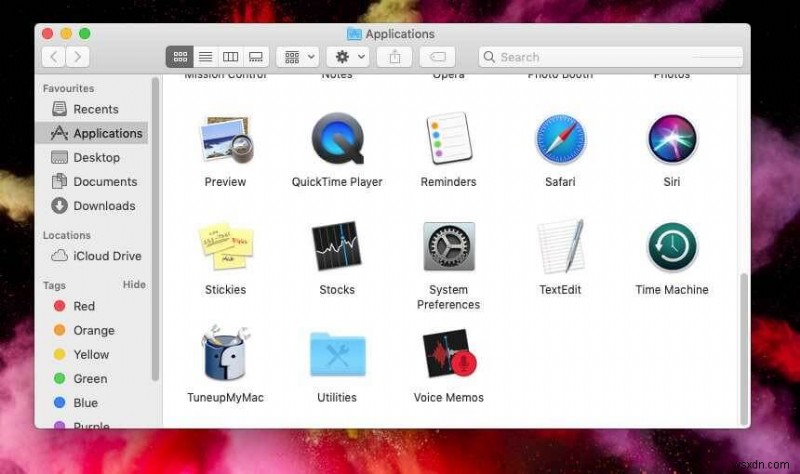
Task: Switch to gallery view
Action: point(256,57)
